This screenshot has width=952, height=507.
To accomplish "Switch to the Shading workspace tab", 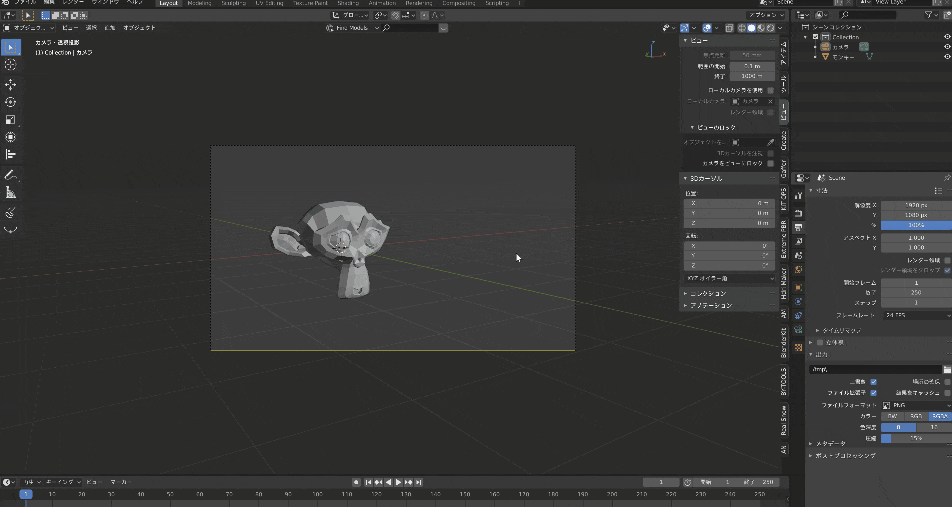I will point(348,3).
